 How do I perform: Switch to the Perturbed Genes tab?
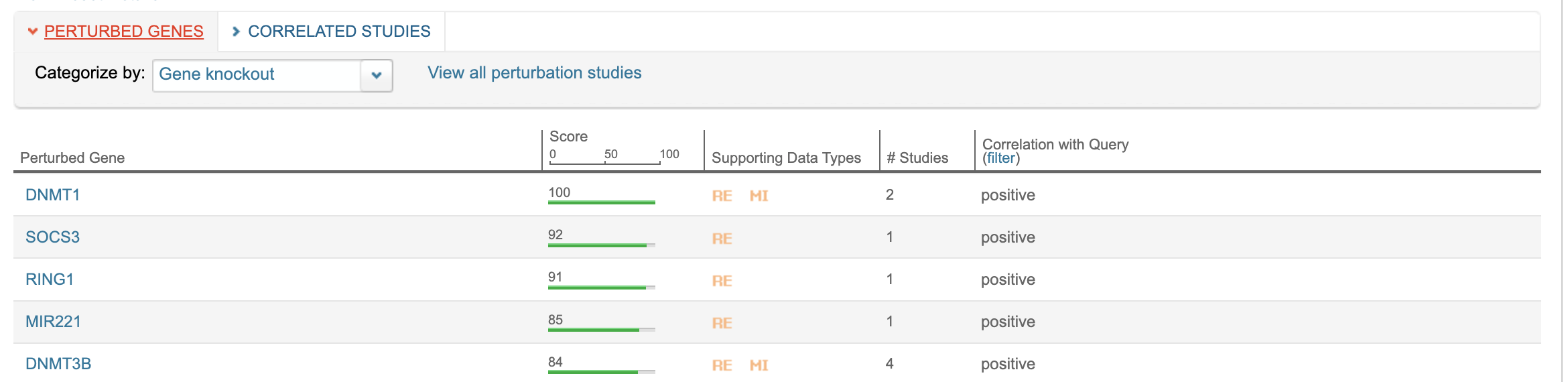click(123, 31)
